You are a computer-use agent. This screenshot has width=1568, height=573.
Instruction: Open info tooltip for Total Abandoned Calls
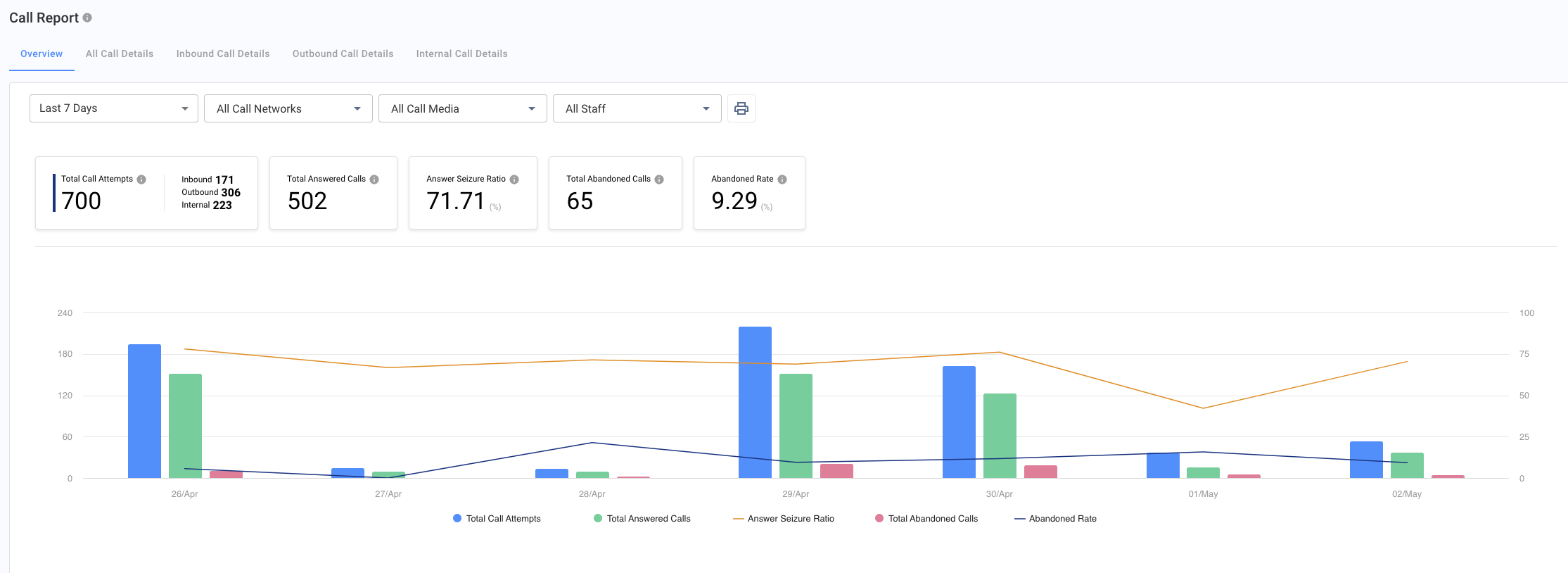point(659,180)
